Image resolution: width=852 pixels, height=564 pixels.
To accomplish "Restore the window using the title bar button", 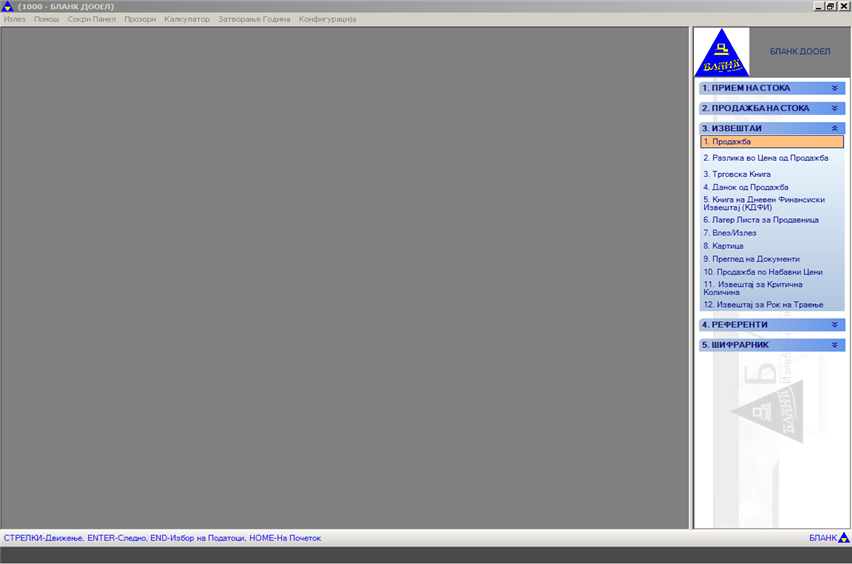I will tap(830, 6).
